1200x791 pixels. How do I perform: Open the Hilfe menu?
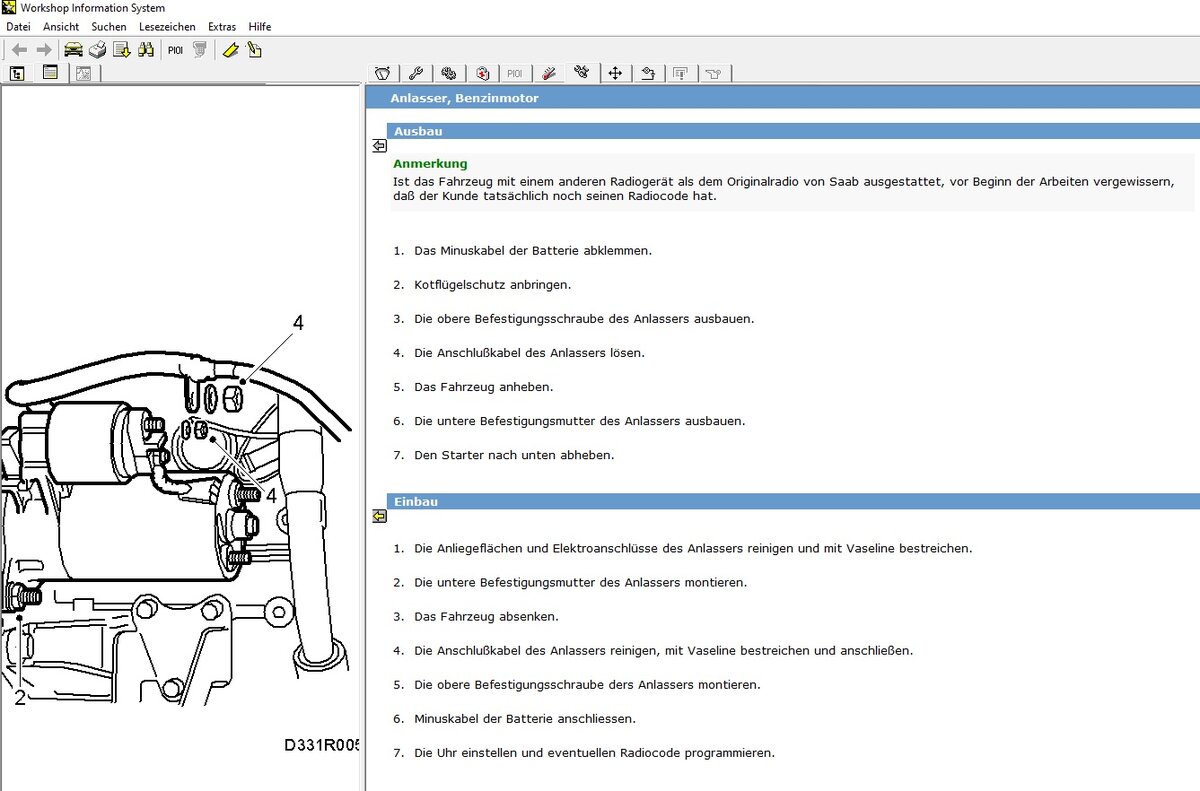[x=260, y=26]
